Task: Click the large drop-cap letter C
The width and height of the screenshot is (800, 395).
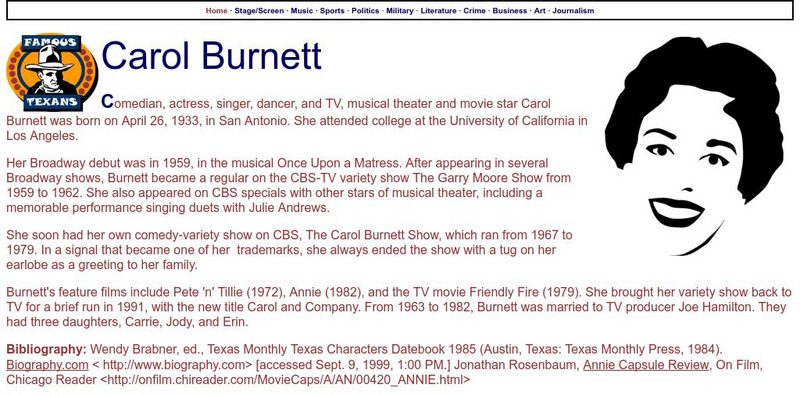Action: (107, 102)
